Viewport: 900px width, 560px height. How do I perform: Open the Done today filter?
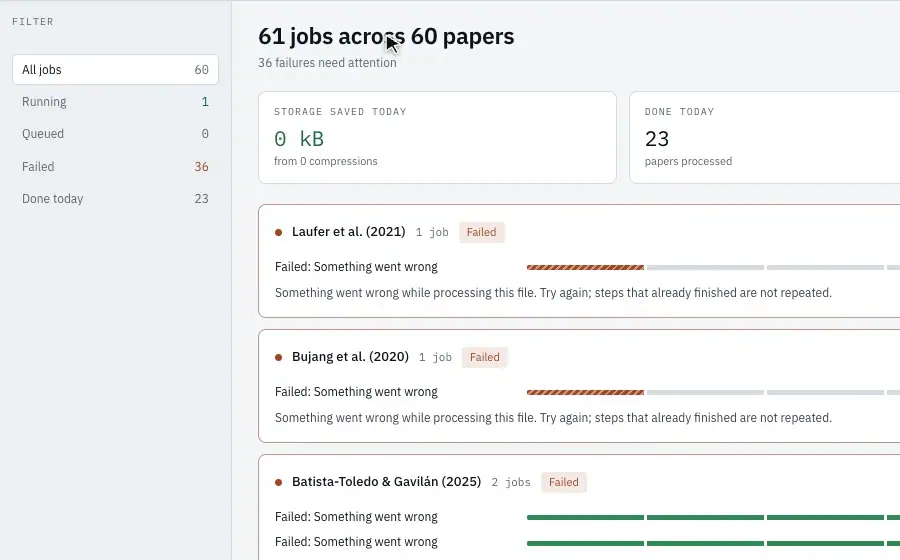[x=115, y=199]
